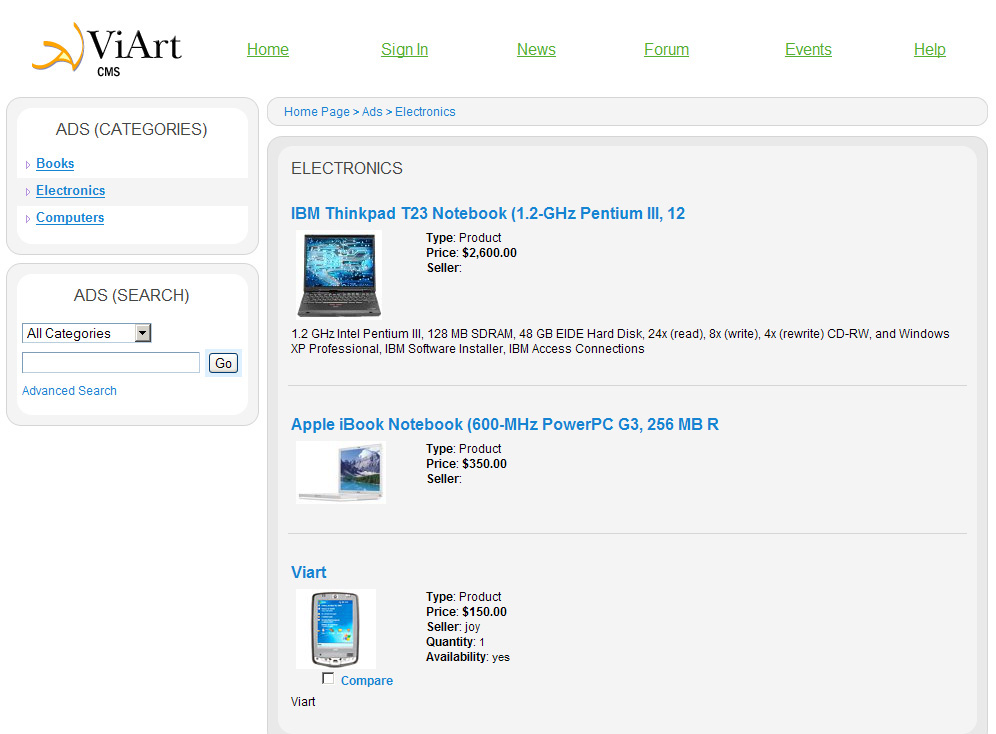996x734 pixels.
Task: Click the $350.00 price text
Action: [484, 464]
